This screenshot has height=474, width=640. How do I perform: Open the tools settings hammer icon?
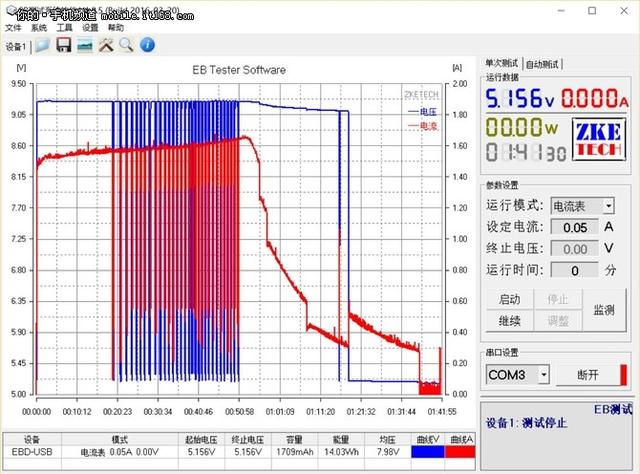106,46
